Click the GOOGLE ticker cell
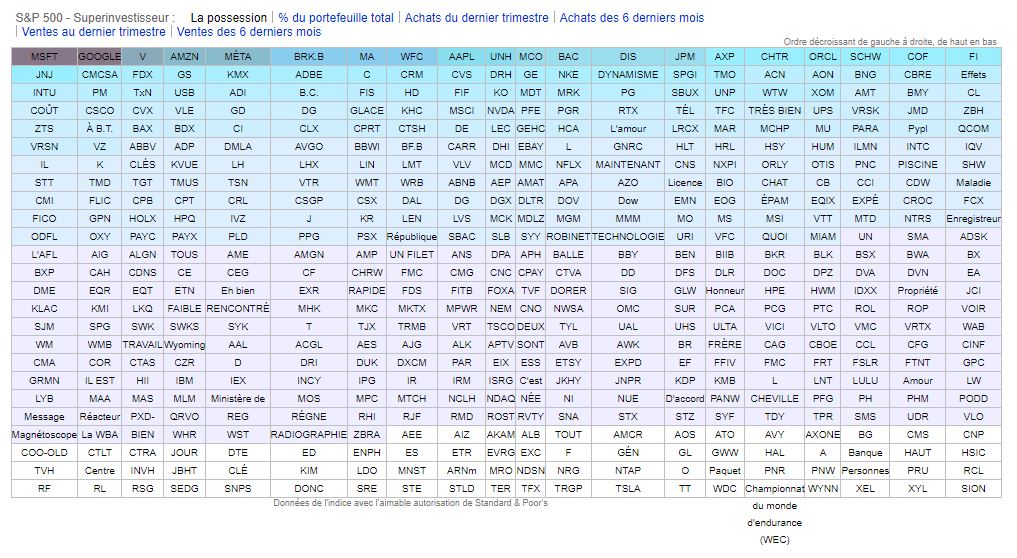This screenshot has height=558, width=1017. pyautogui.click(x=99, y=56)
